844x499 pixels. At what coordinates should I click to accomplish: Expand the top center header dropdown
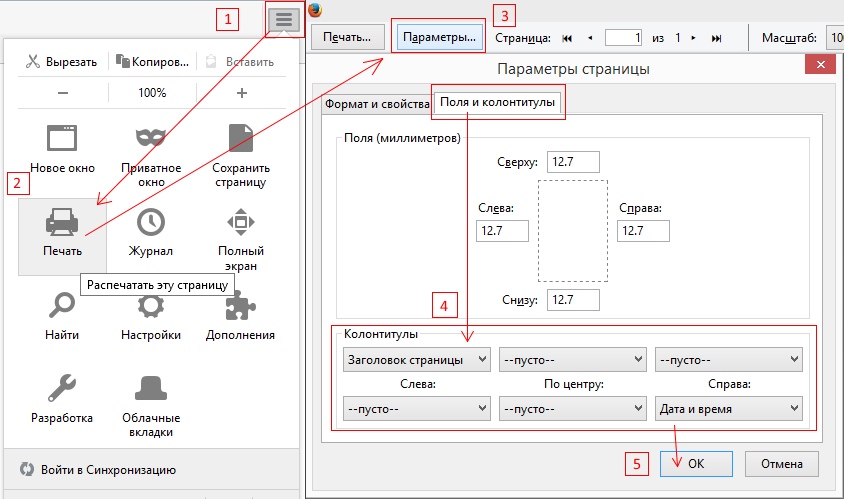pyautogui.click(x=573, y=360)
